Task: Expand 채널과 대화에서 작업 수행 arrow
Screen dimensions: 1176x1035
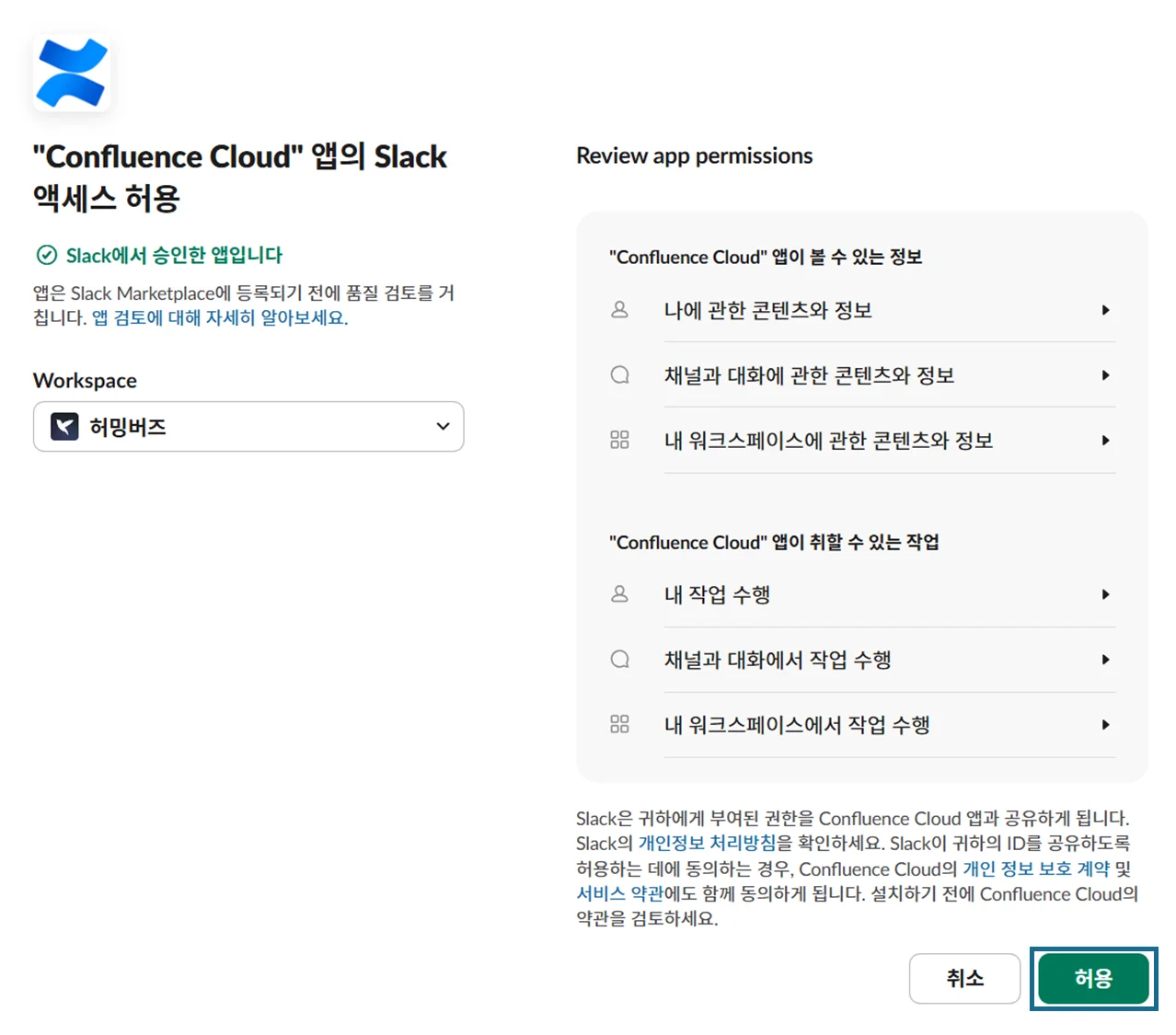Action: (x=1105, y=660)
